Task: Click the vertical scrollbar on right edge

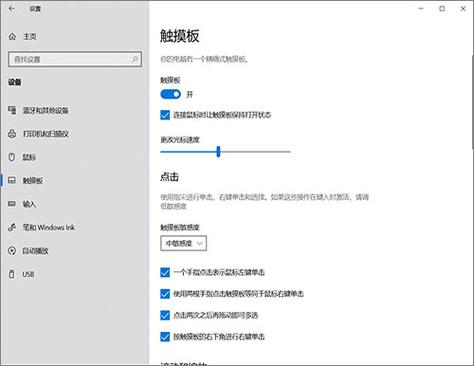Action: coord(472,102)
